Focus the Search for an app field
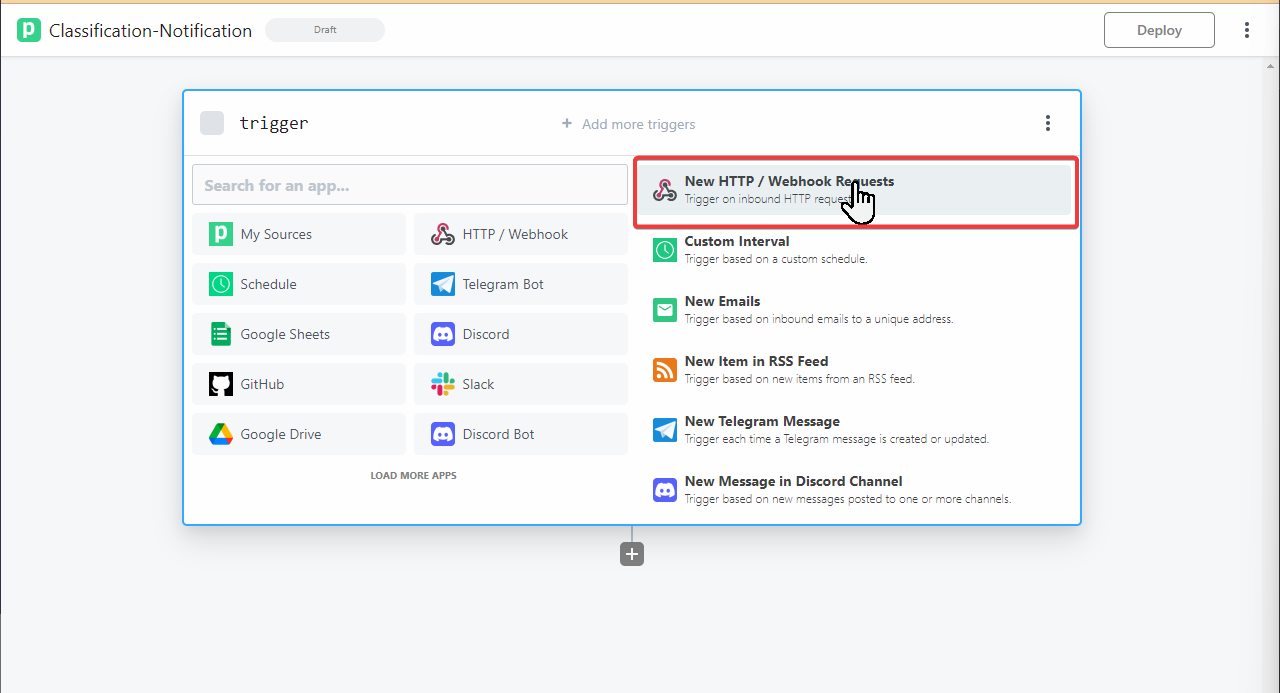The height and width of the screenshot is (693, 1280). tap(409, 185)
